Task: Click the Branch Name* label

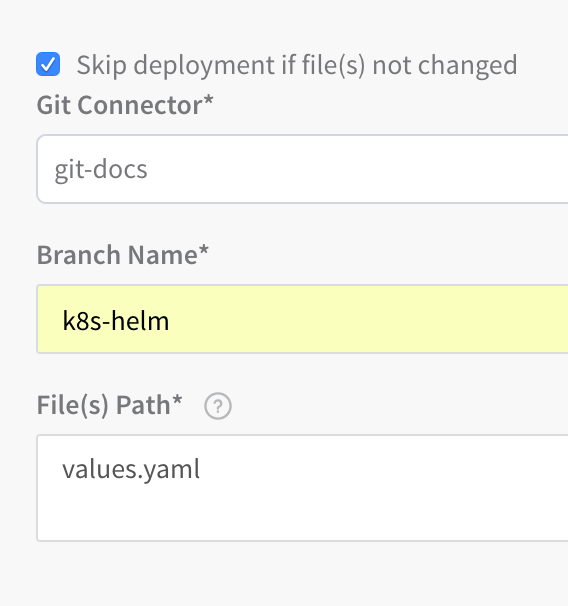Action: pyautogui.click(x=122, y=255)
